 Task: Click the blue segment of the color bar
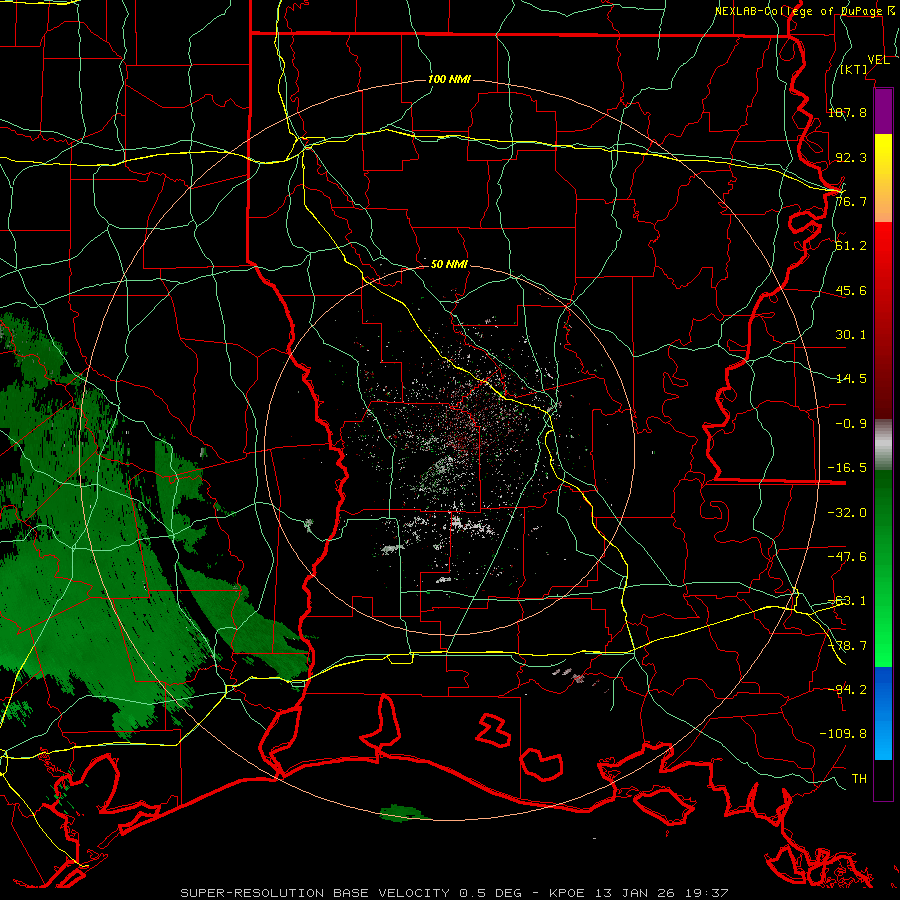coord(883,713)
